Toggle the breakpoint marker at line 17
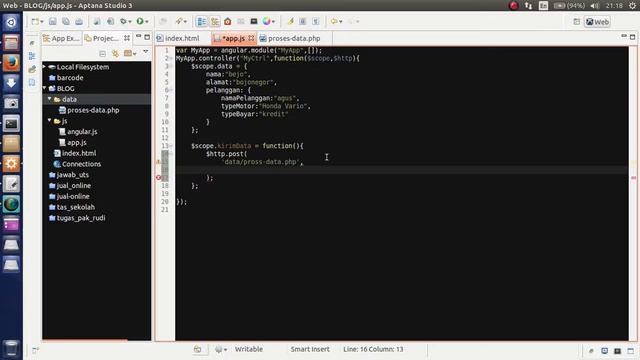 click(x=159, y=178)
